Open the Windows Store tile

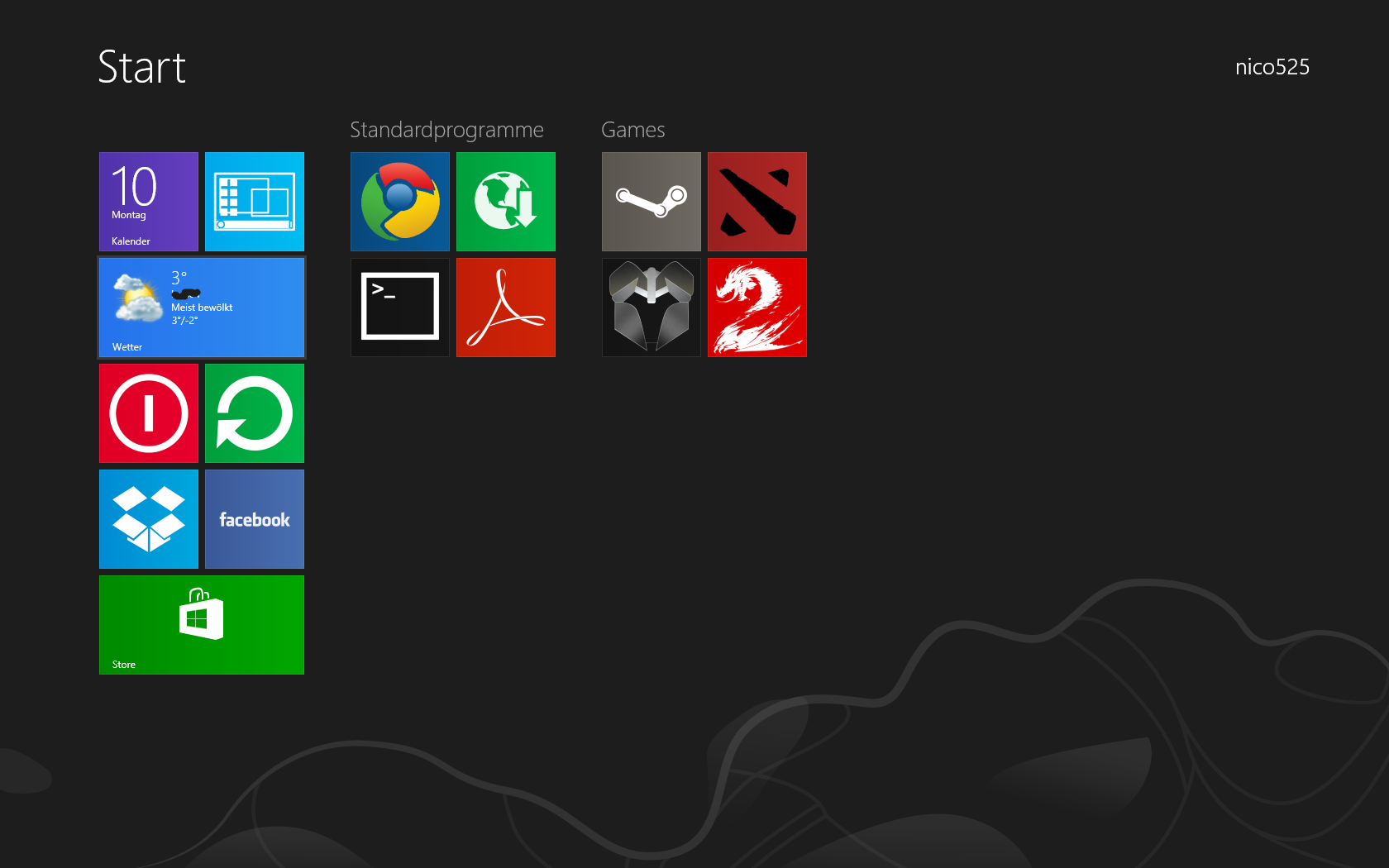pyautogui.click(x=202, y=625)
